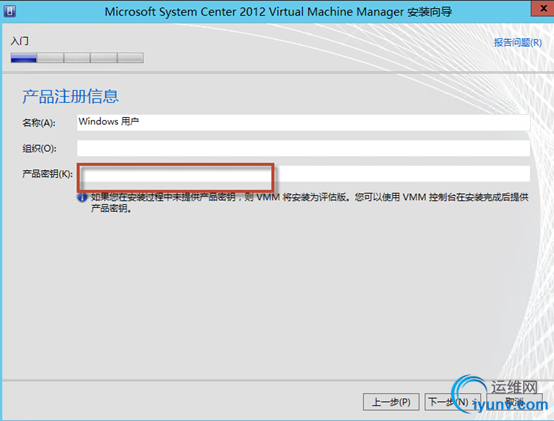Proceed with 下一步(N) button
Viewport: 554px width, 421px height.
coord(453,402)
